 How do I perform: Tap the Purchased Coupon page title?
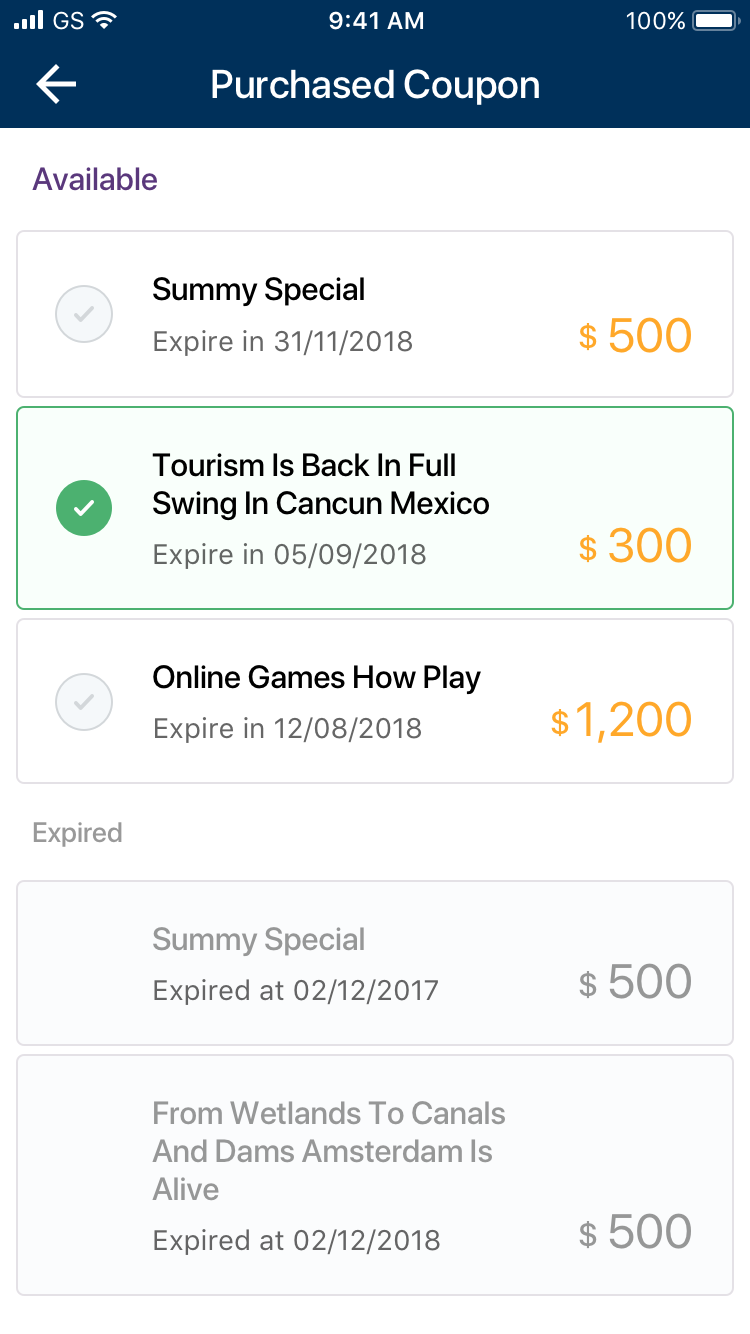pos(375,85)
